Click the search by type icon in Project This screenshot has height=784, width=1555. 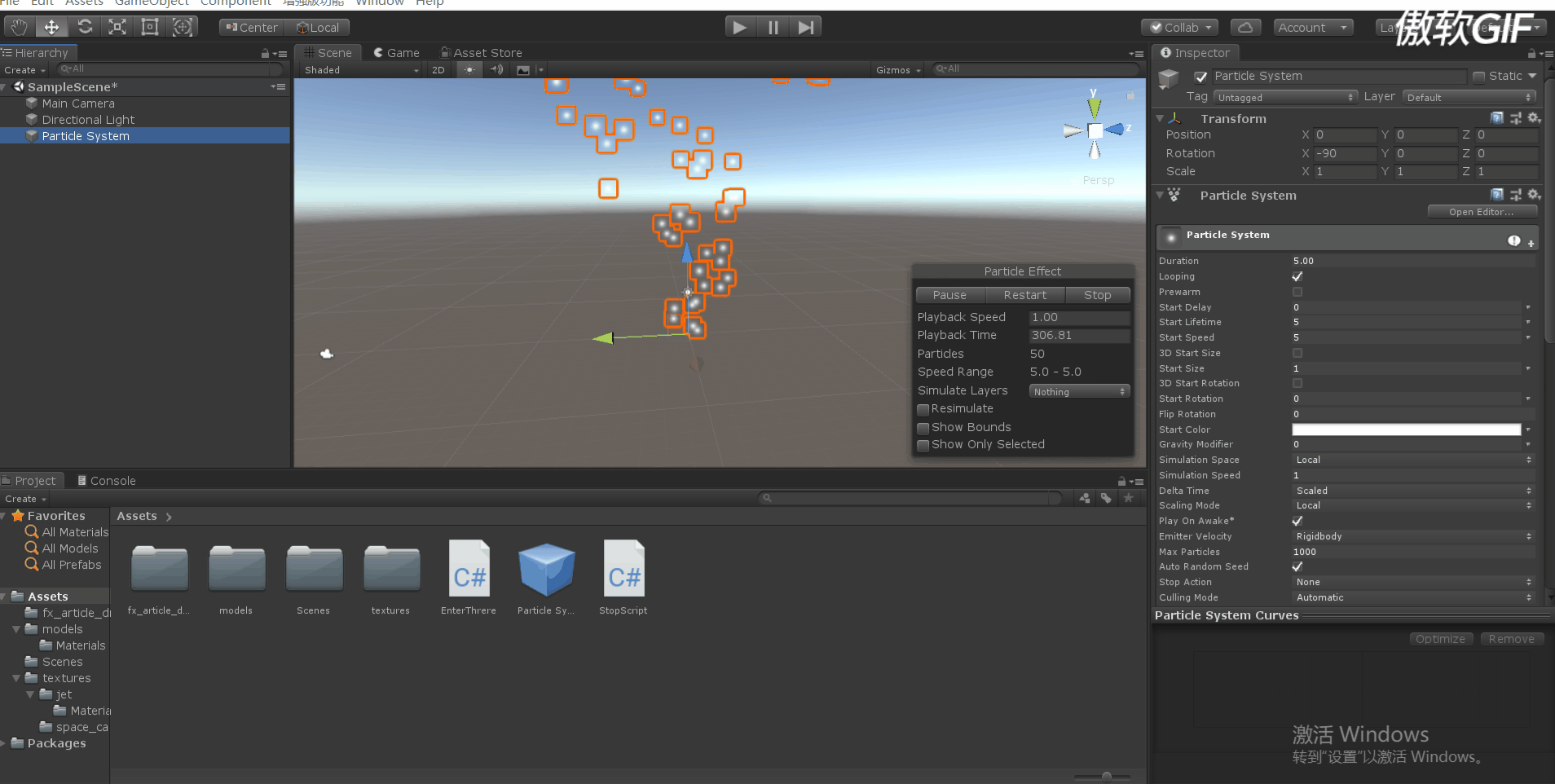point(1085,498)
